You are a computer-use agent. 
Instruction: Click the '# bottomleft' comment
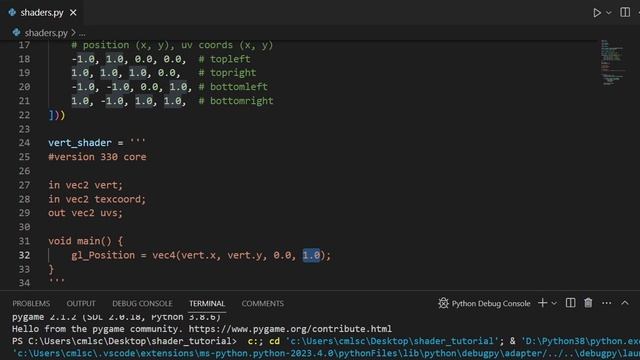(233, 87)
